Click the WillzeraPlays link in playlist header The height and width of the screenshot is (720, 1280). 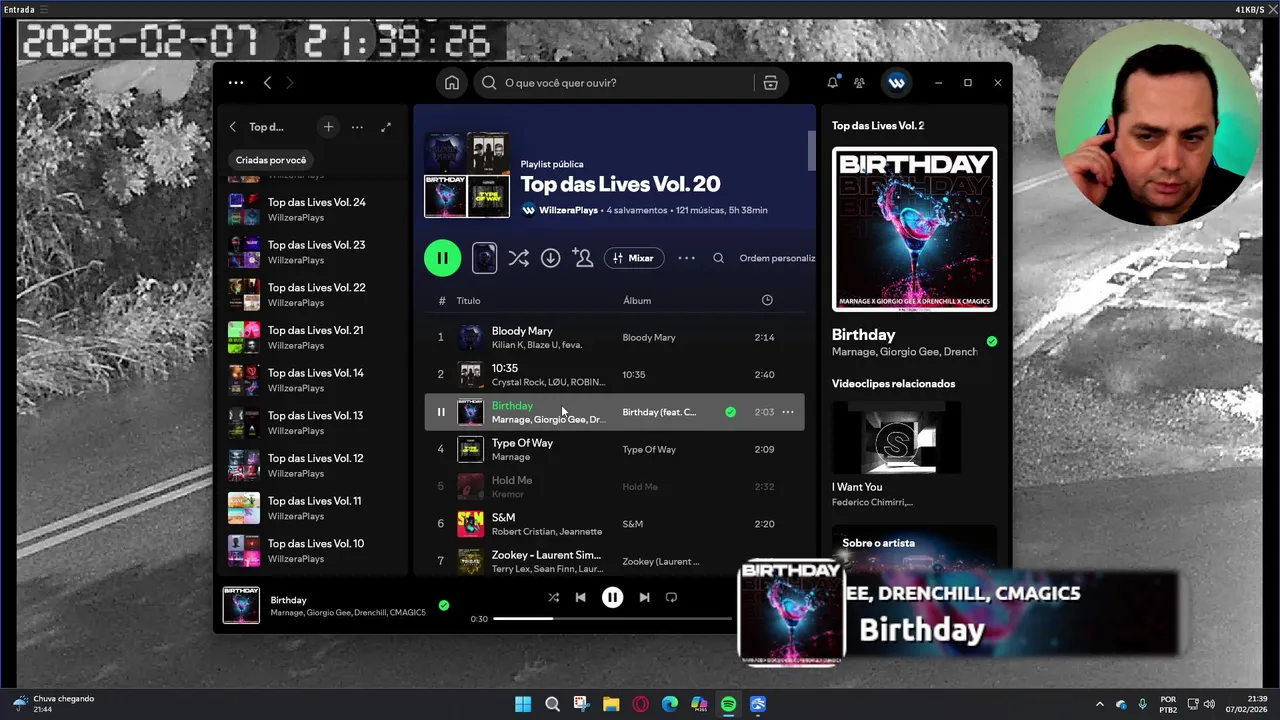click(568, 210)
